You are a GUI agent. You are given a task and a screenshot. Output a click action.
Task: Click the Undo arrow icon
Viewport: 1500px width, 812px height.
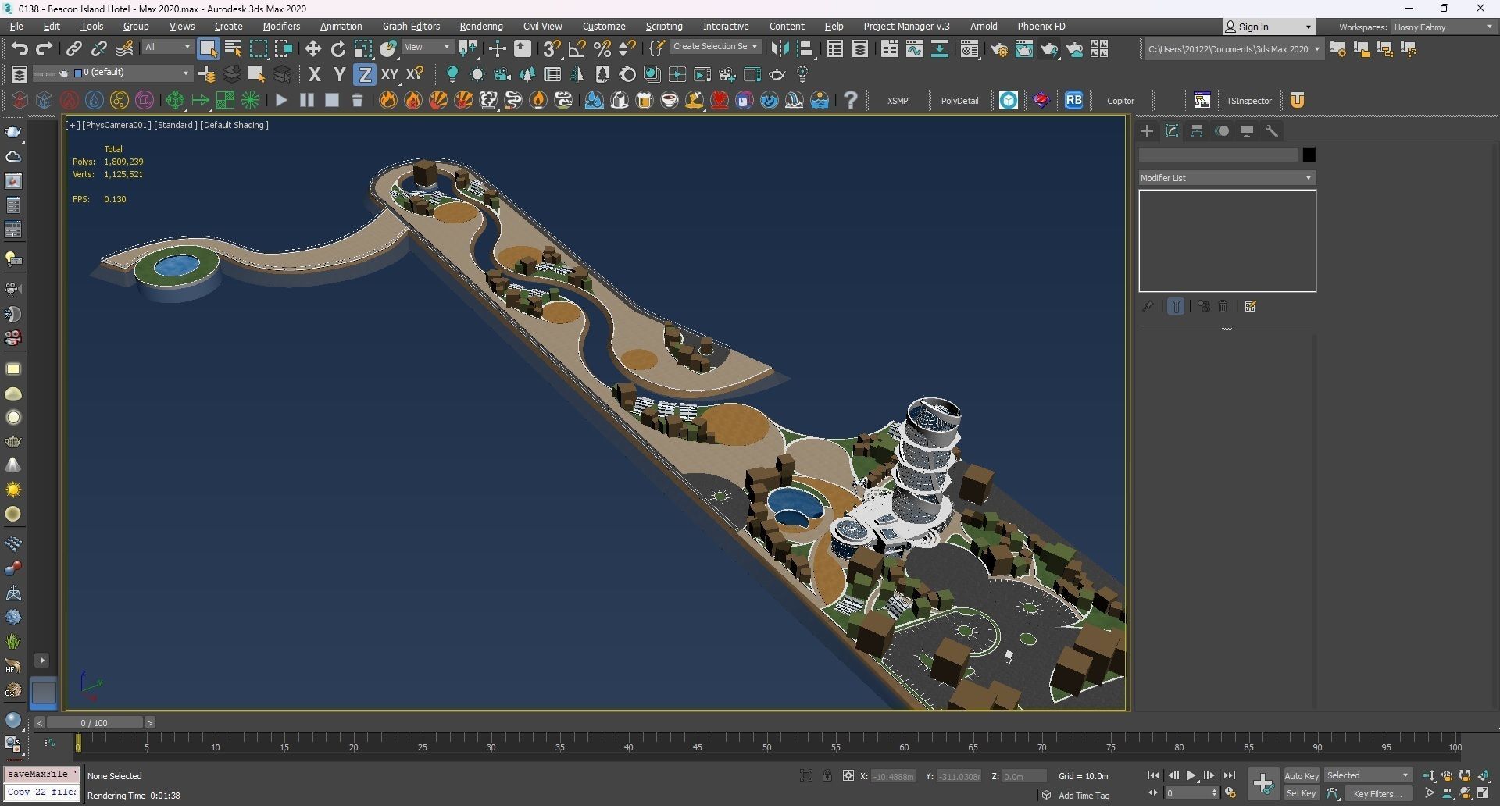coord(20,49)
